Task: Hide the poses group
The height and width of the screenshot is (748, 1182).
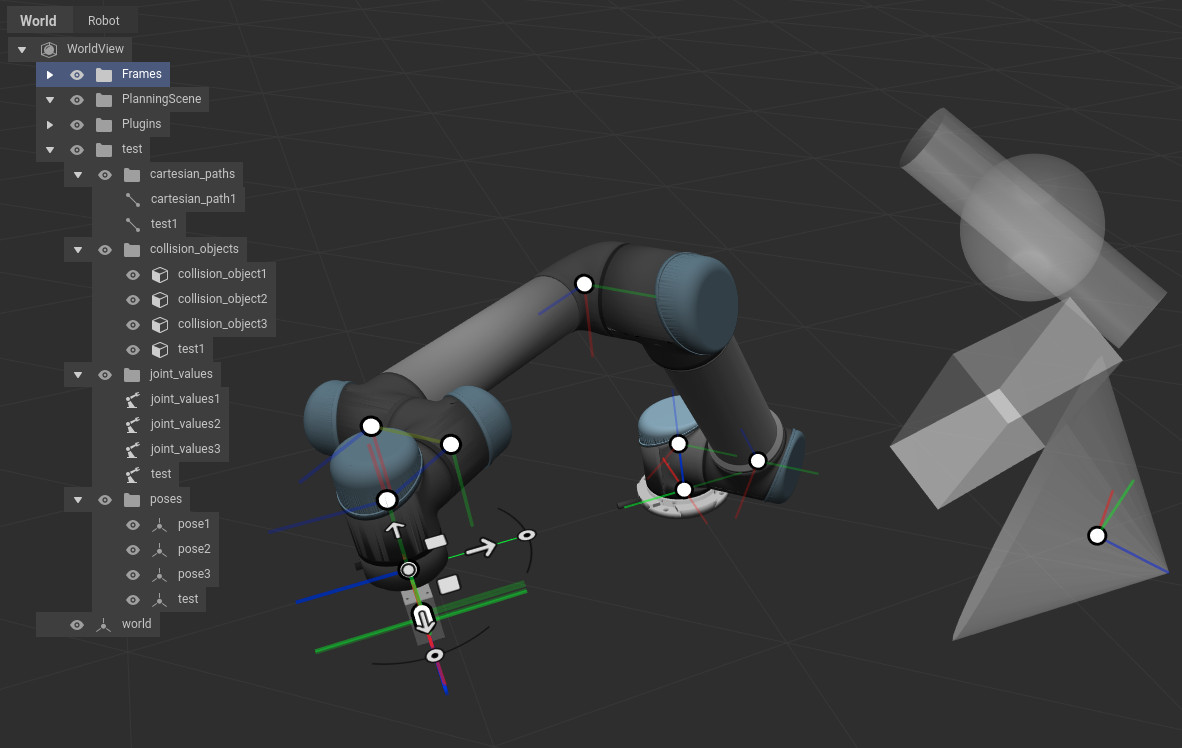Action: coord(105,499)
